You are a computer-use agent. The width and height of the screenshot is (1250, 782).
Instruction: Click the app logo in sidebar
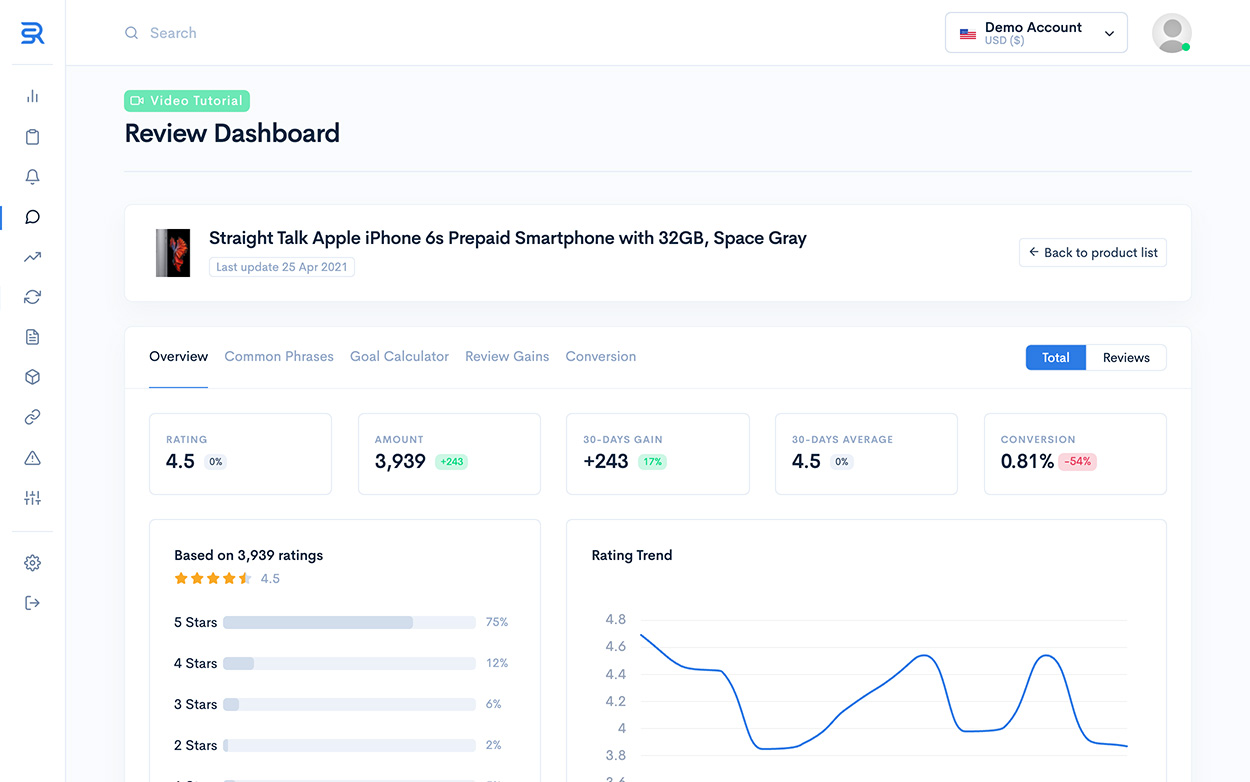coord(33,33)
